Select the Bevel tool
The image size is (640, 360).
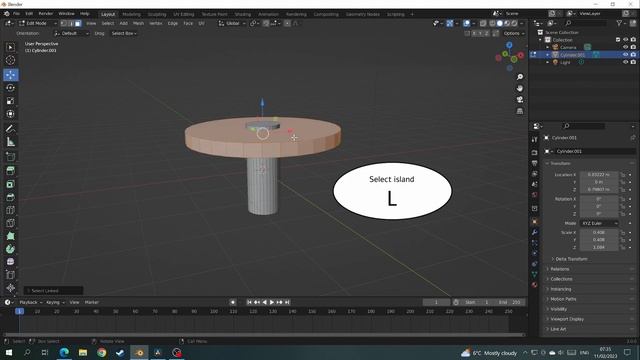tap(11, 197)
